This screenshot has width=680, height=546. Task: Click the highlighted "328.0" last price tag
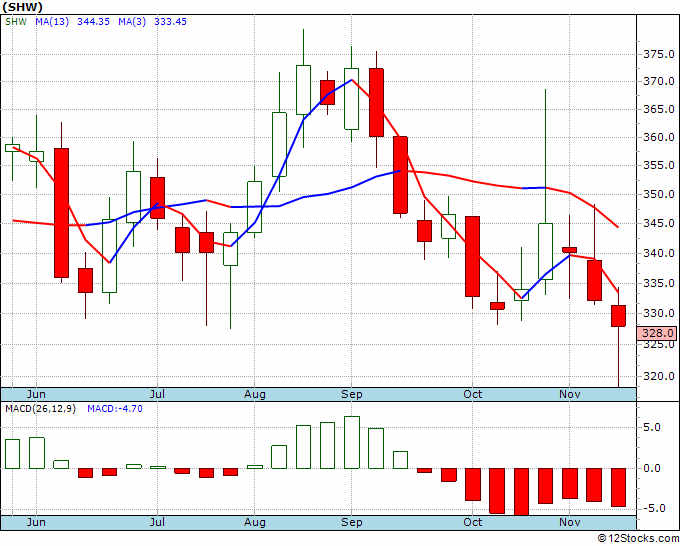pos(657,333)
